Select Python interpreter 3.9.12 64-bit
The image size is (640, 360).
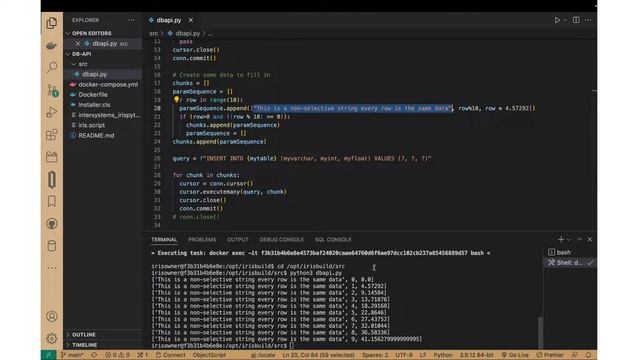click(x=476, y=355)
